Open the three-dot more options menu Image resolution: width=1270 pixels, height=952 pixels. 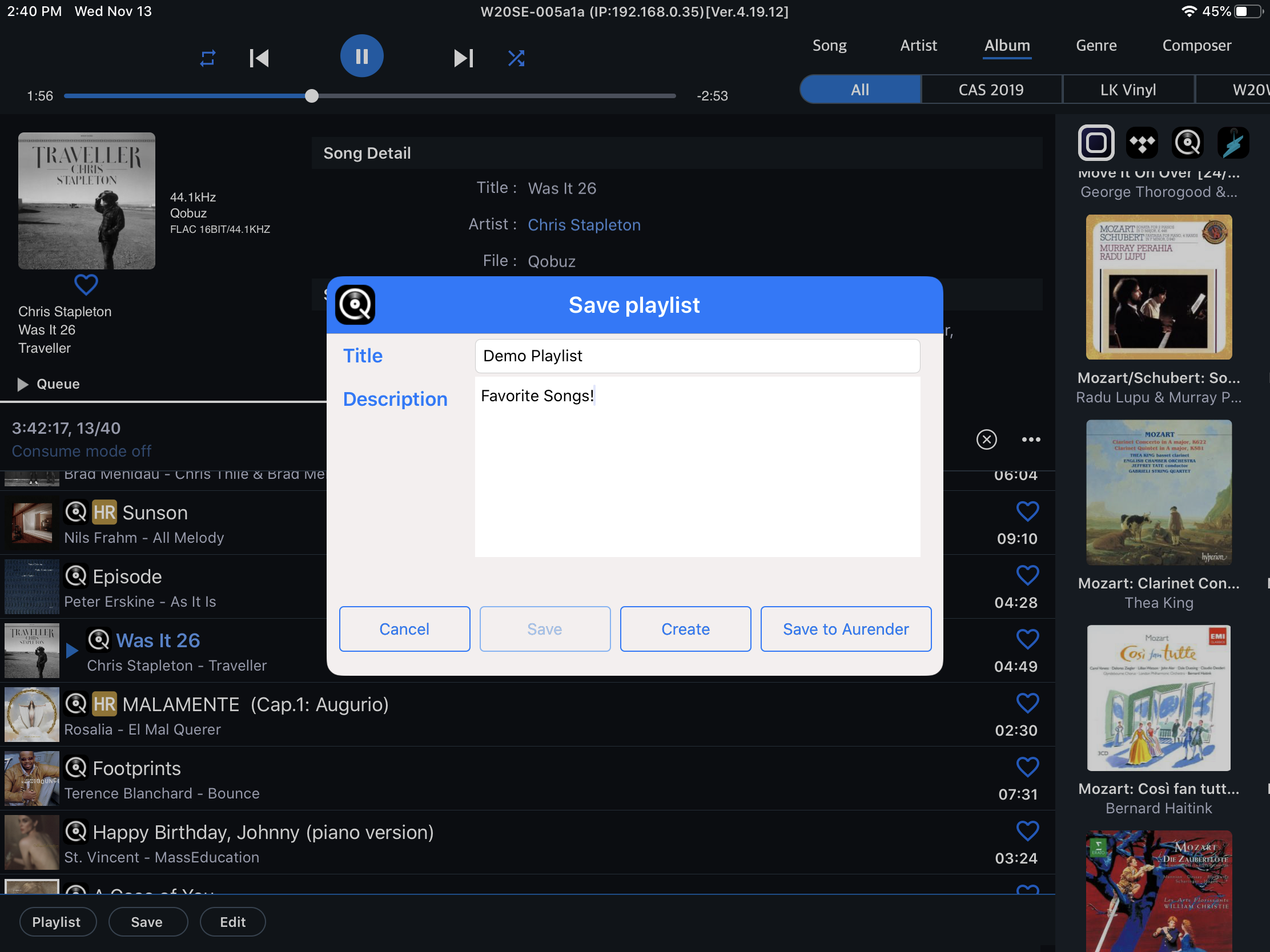click(1031, 439)
